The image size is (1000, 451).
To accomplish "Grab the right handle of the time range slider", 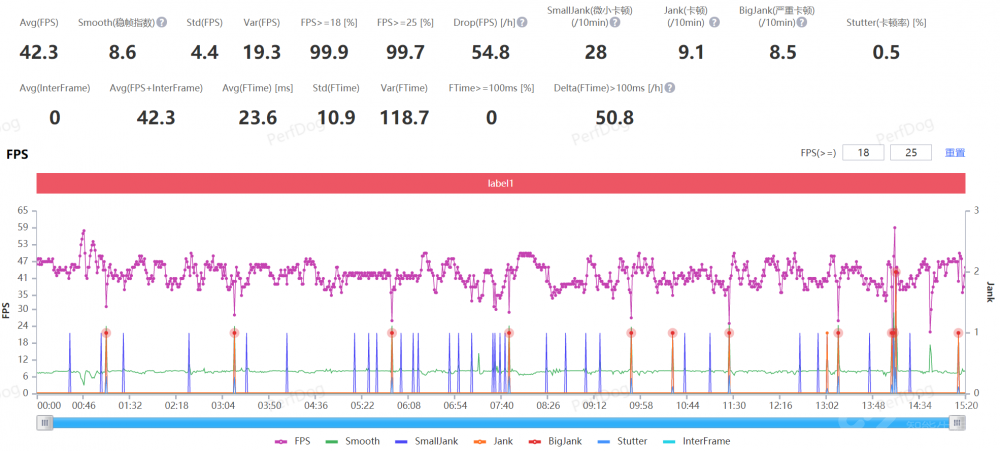I will [x=957, y=422].
